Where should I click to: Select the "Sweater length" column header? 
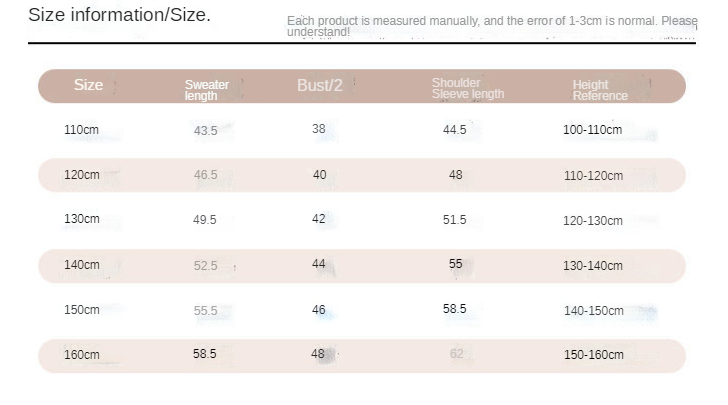coord(206,90)
